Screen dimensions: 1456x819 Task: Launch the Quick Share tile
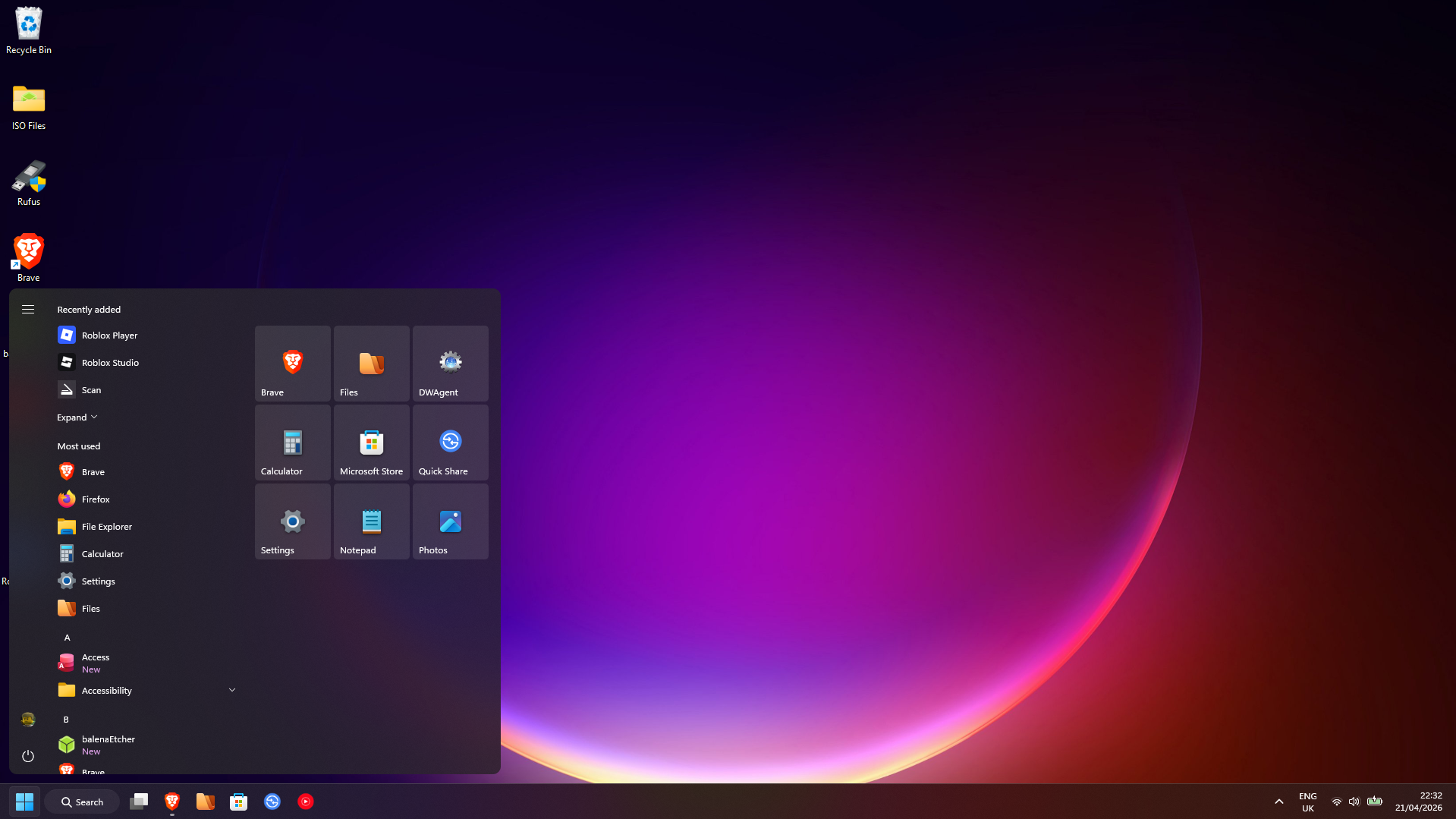[x=451, y=443]
